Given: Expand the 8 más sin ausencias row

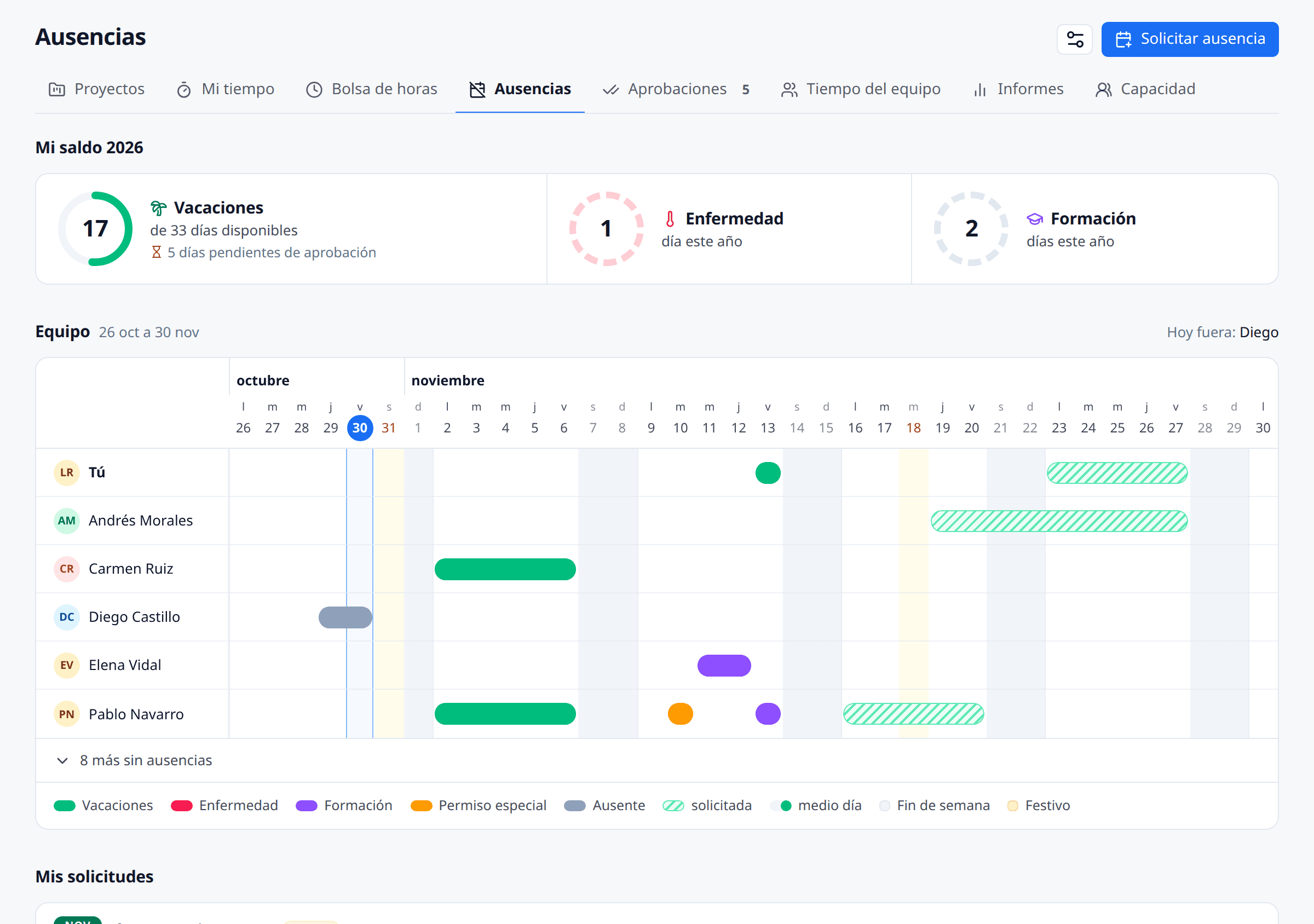Looking at the screenshot, I should click(656, 760).
